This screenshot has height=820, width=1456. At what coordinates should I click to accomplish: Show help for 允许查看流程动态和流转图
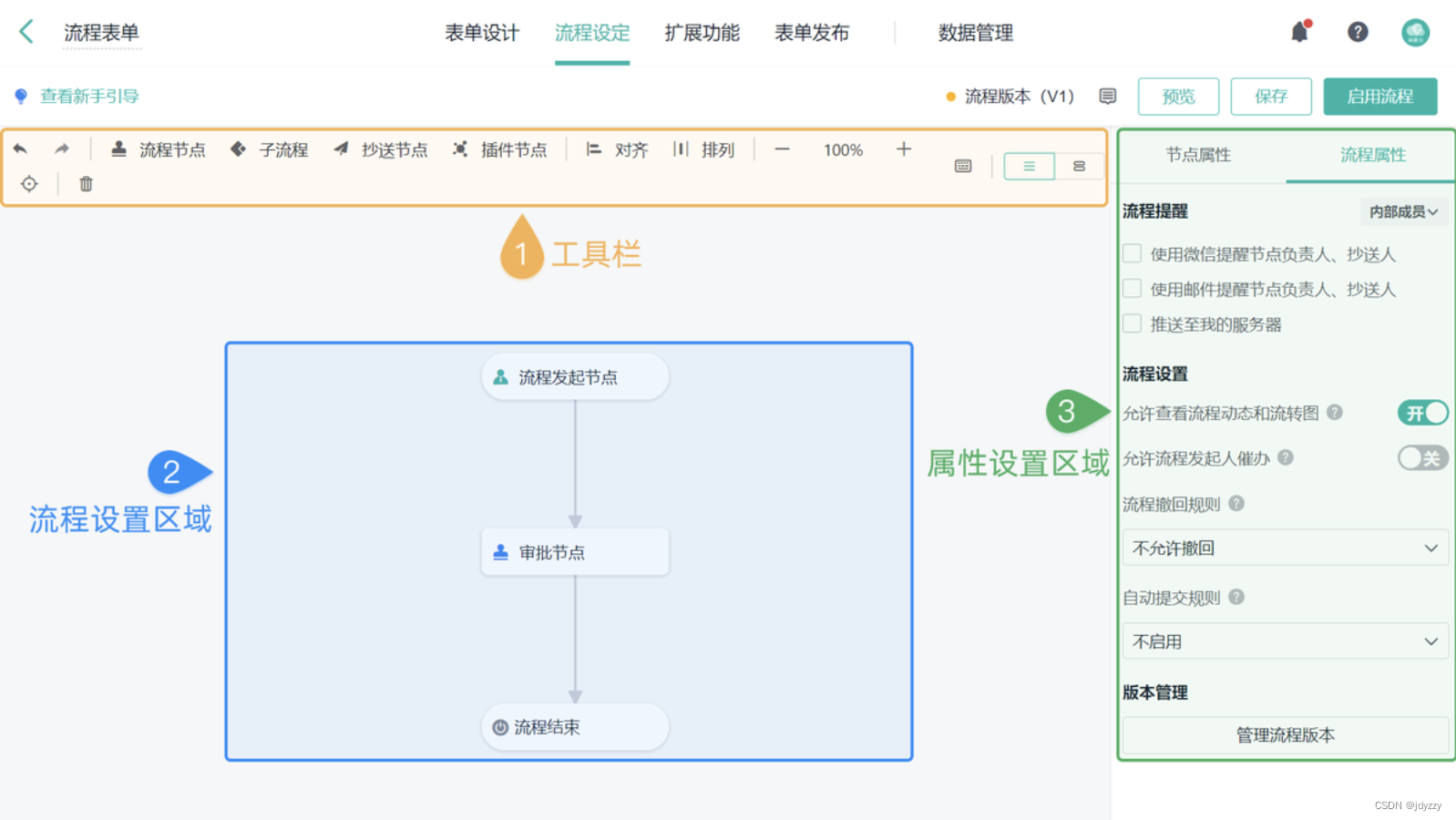click(1335, 412)
